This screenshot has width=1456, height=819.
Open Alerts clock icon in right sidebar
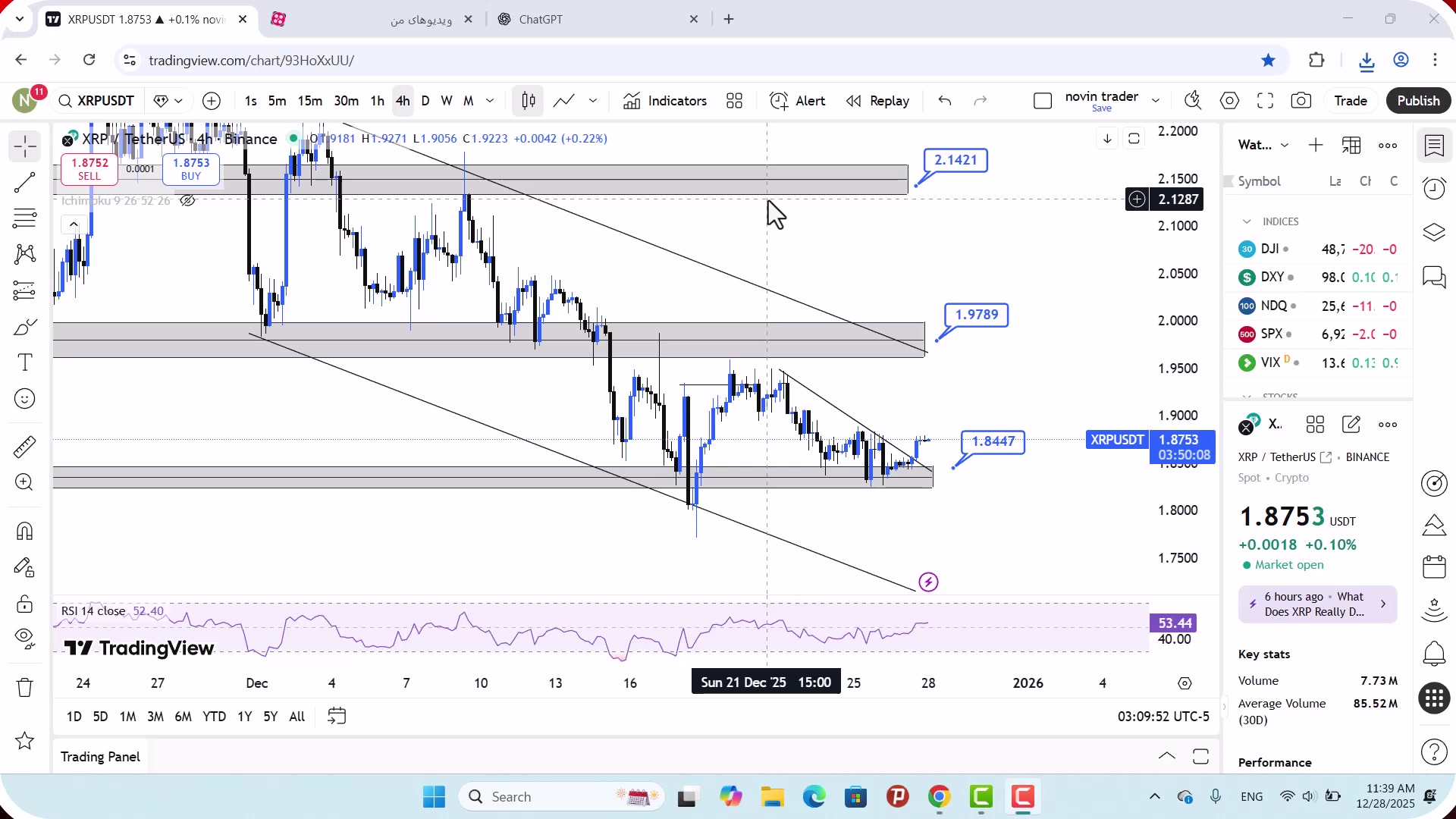(x=1434, y=188)
